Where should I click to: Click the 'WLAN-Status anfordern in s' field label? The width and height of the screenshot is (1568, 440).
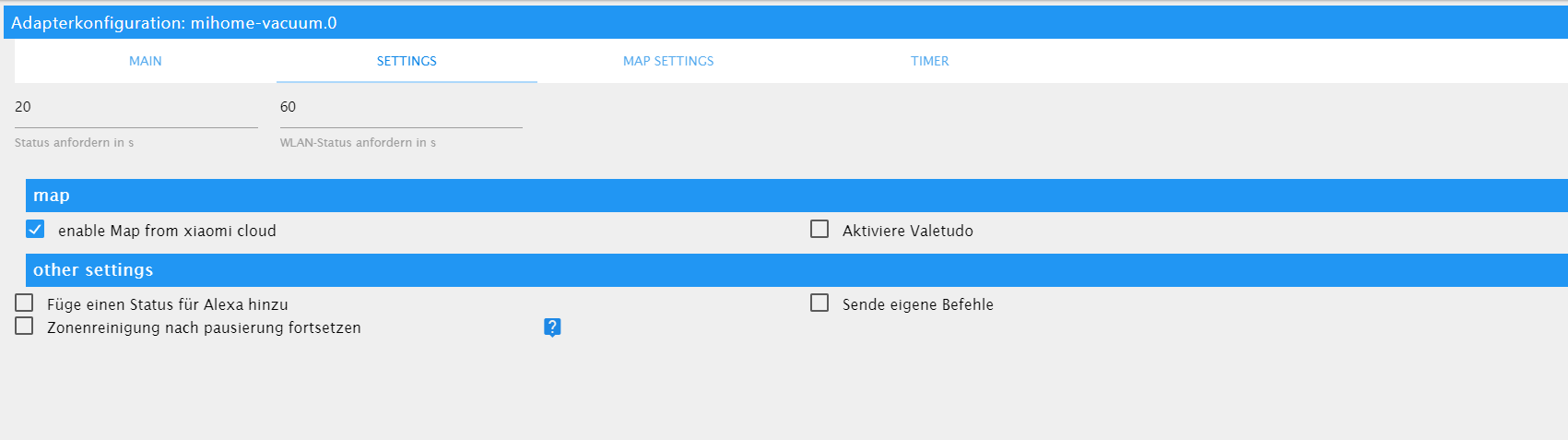pos(358,143)
